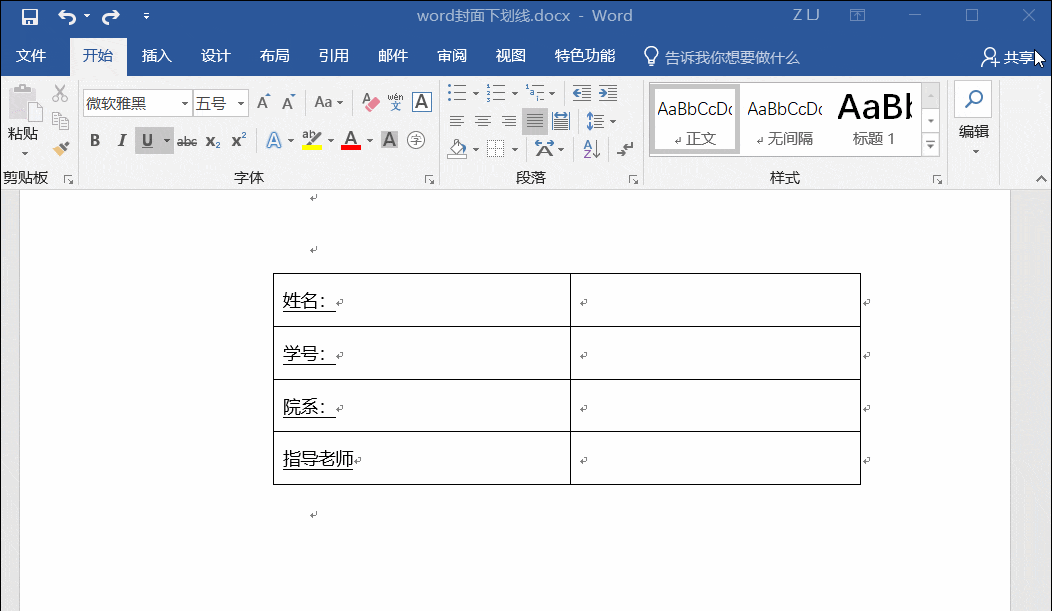Align text right
This screenshot has width=1052, height=611.
tap(509, 121)
